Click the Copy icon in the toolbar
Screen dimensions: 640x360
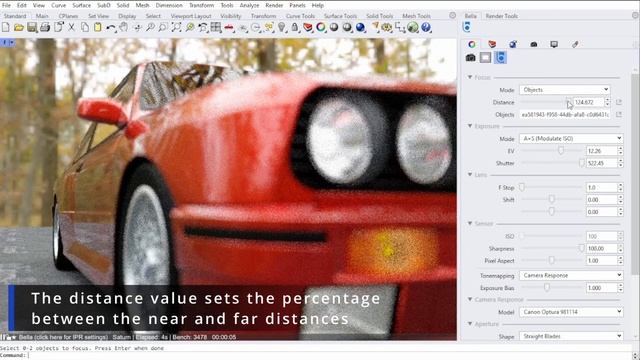tap(84, 27)
